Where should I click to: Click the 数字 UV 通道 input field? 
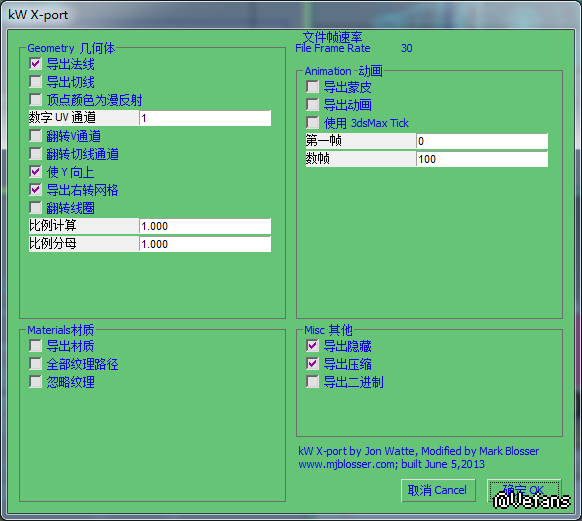[x=205, y=118]
